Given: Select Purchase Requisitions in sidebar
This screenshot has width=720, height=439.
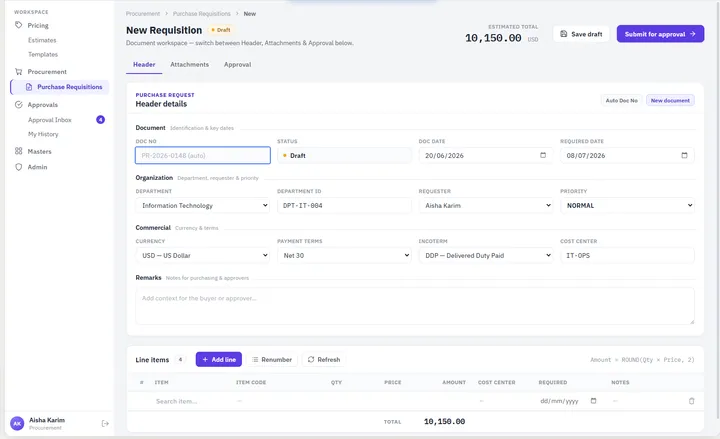Looking at the screenshot, I should tap(60, 87).
